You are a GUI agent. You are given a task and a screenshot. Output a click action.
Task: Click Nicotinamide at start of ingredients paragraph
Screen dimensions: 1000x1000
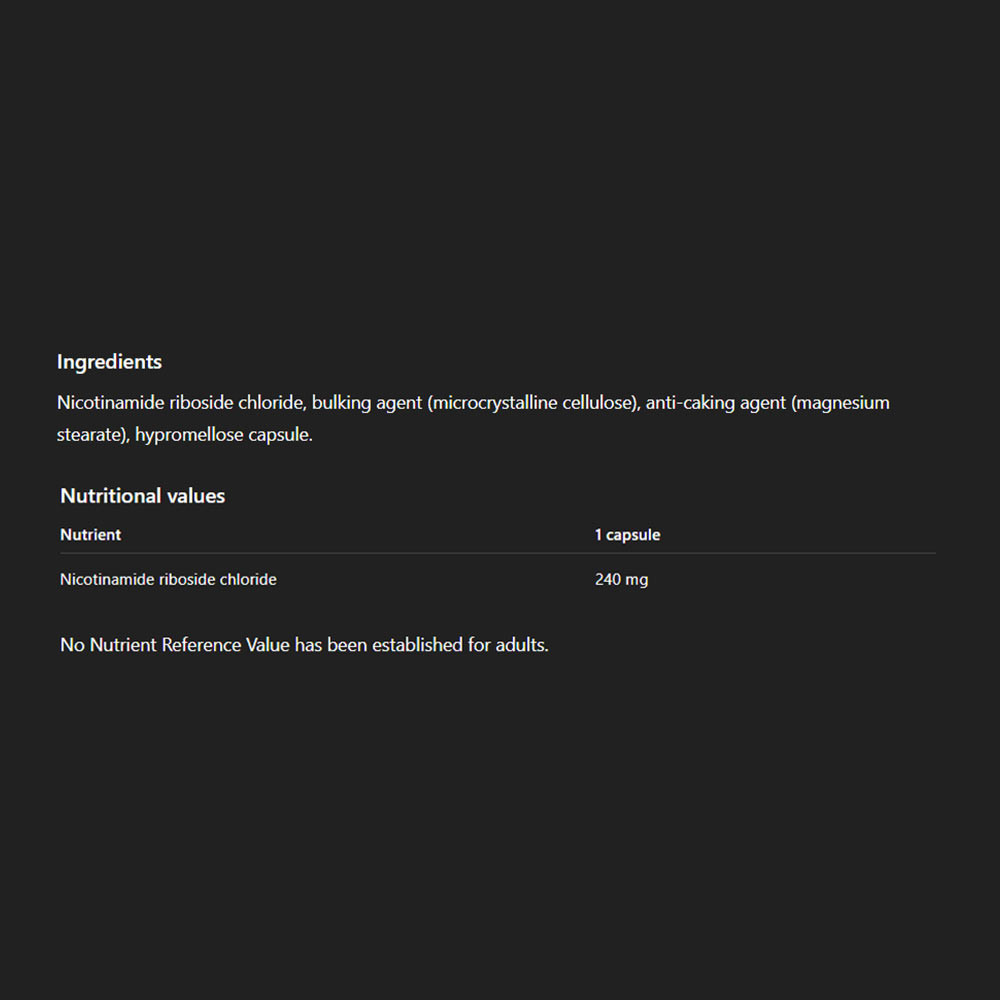tap(110, 403)
